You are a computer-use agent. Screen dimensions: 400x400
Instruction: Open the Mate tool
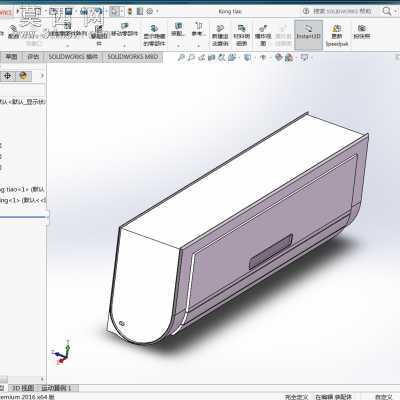[x=13, y=32]
